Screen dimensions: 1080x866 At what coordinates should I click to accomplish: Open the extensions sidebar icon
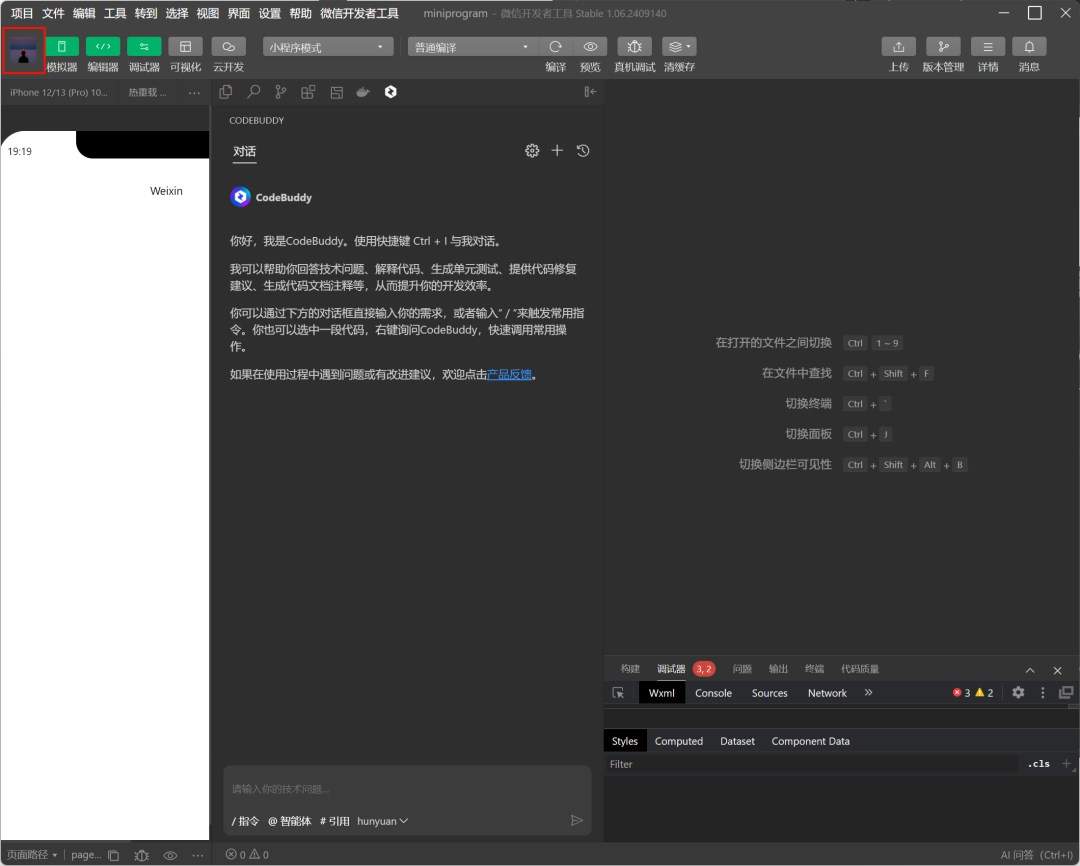[308, 92]
